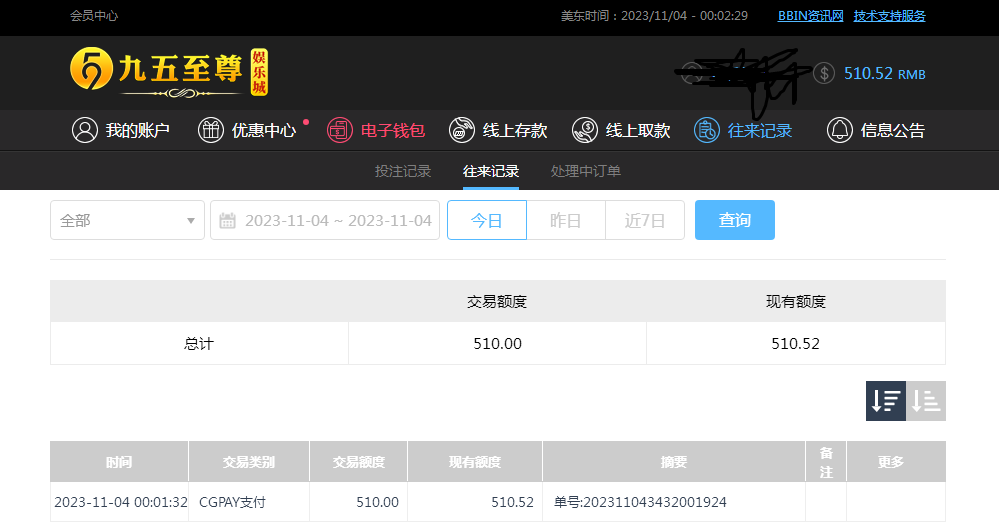Image resolution: width=999 pixels, height=531 pixels.
Task: Click the 备注 column header
Action: click(826, 462)
